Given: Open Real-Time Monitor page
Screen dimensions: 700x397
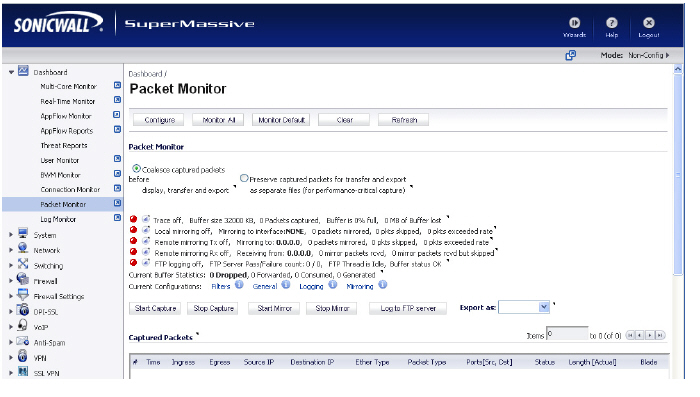Looking at the screenshot, I should (67, 101).
